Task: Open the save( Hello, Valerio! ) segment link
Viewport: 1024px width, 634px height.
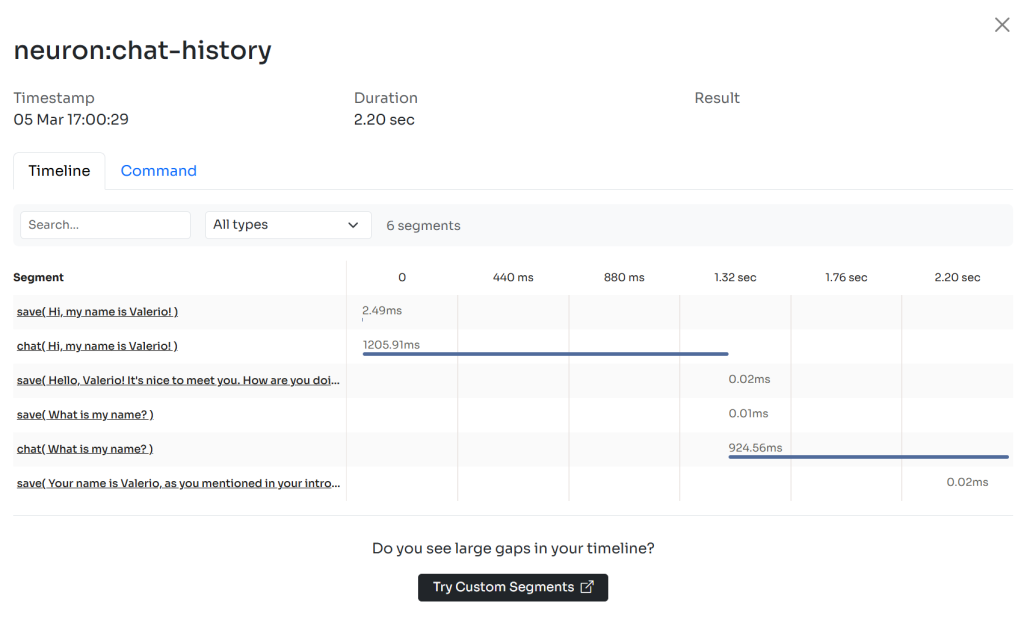Action: tap(178, 380)
